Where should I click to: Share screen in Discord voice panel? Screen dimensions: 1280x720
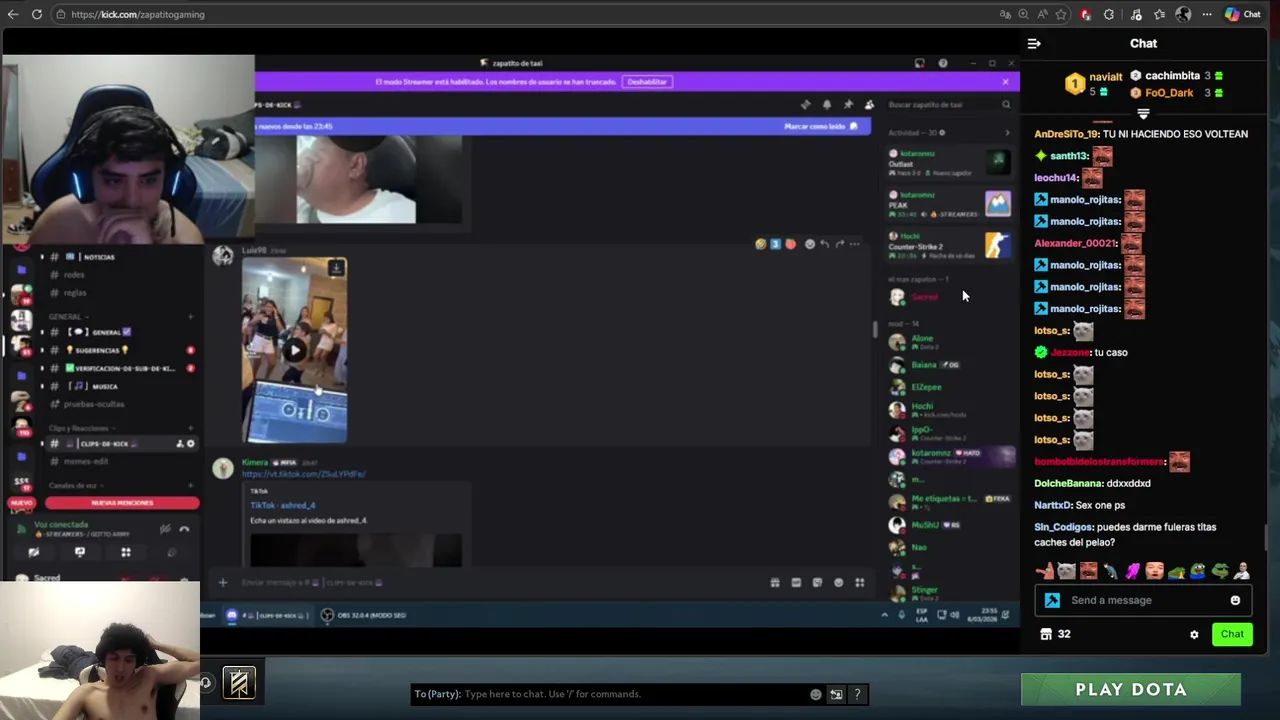coord(80,552)
